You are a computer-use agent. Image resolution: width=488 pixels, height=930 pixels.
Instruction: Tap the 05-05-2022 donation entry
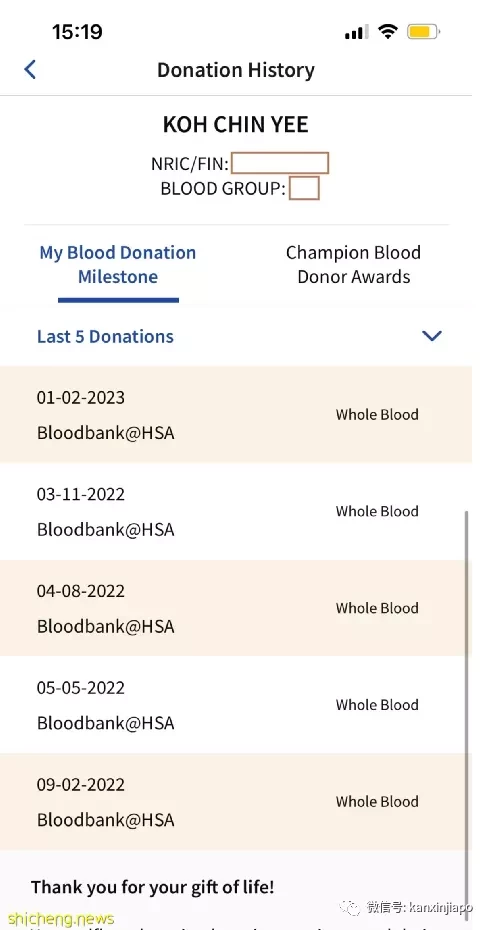[236, 705]
